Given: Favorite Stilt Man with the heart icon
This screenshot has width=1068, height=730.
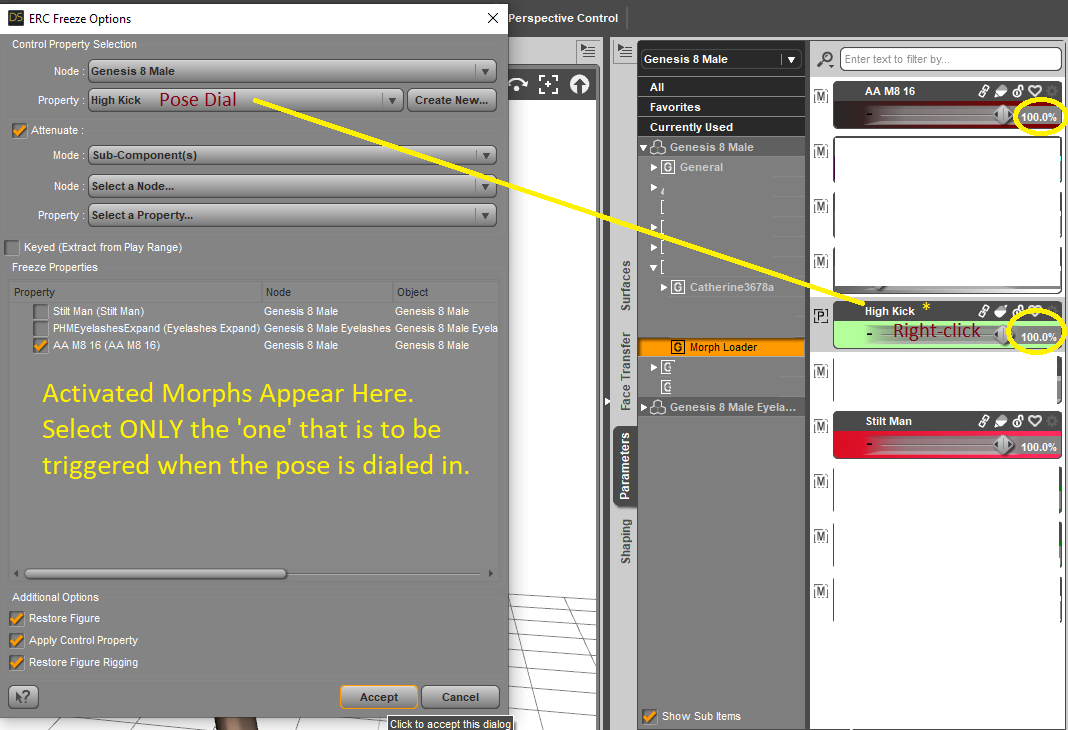Looking at the screenshot, I should point(1035,421).
